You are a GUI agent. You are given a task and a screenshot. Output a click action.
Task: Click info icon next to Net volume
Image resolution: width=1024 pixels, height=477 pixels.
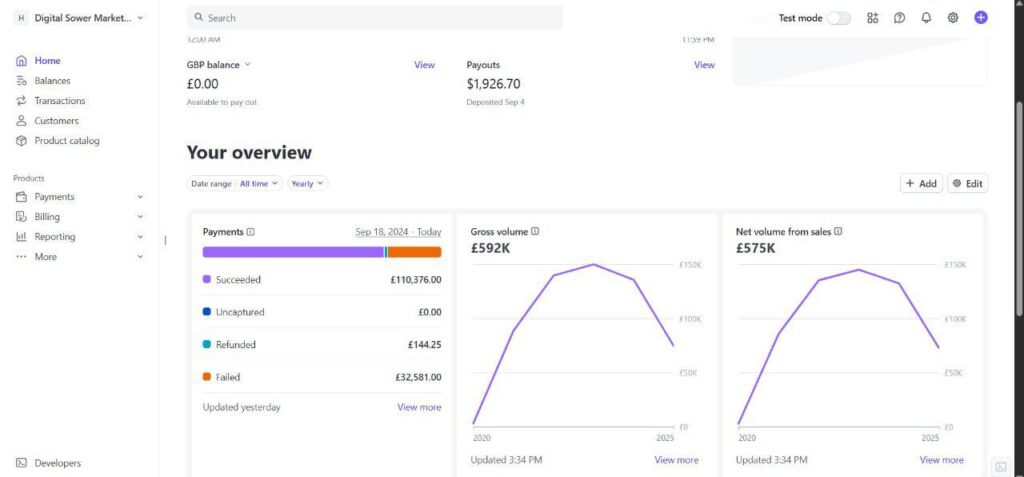(838, 232)
